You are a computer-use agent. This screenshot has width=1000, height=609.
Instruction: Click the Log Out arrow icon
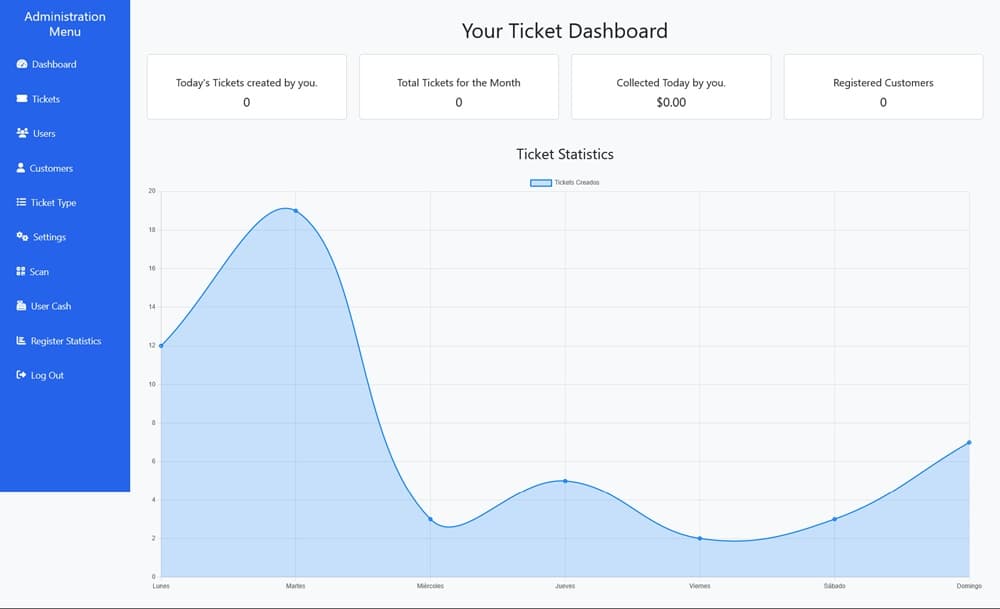click(21, 375)
